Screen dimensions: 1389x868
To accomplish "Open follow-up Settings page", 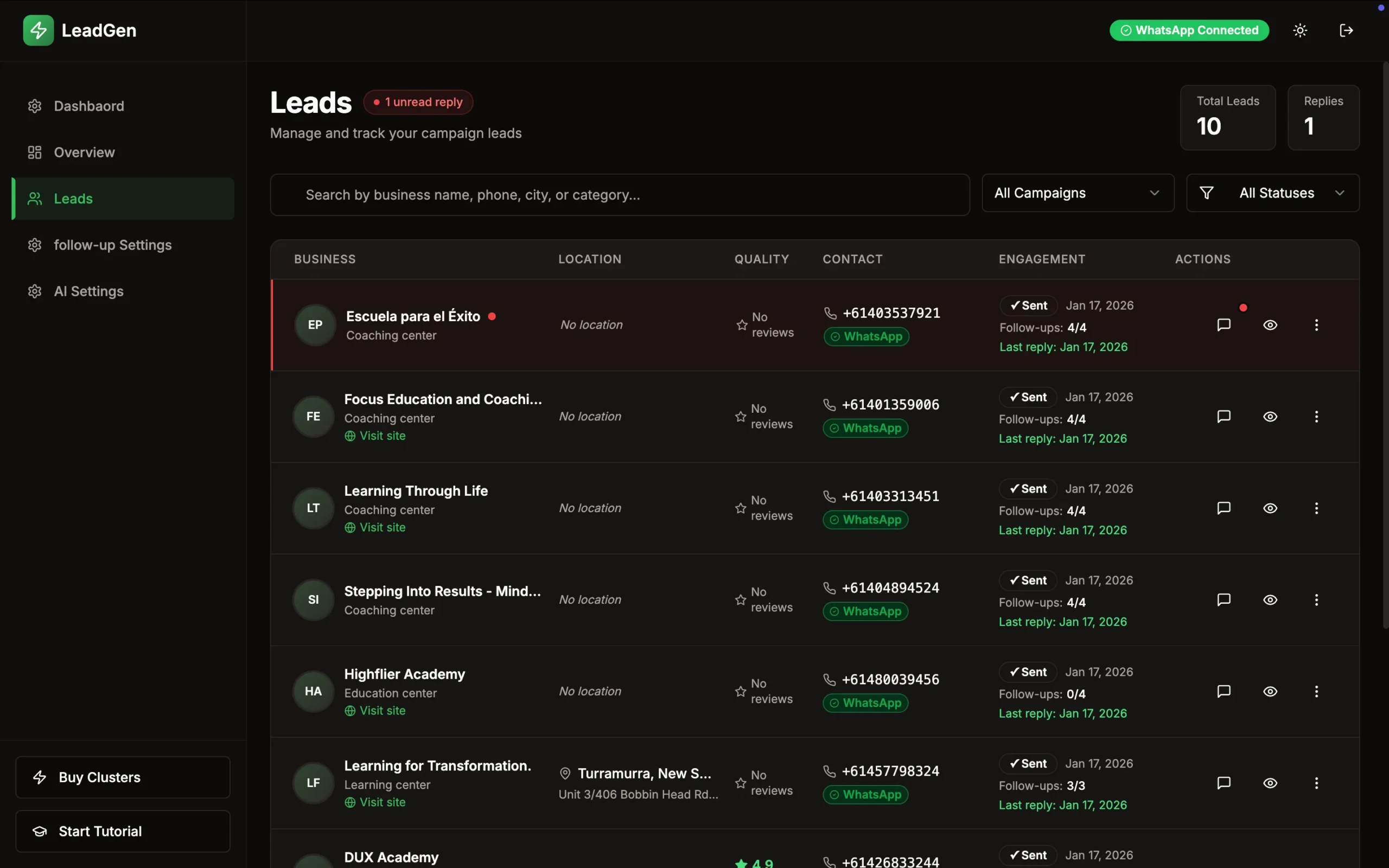I will point(112,245).
